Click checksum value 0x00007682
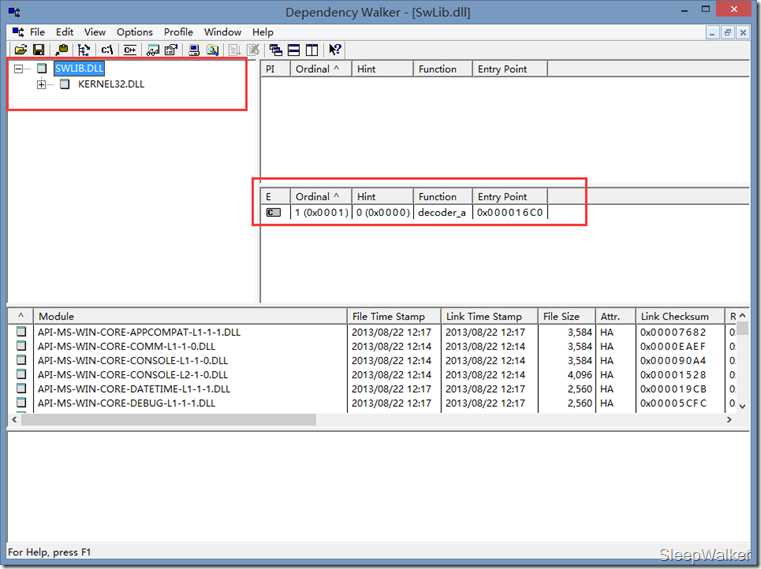The height and width of the screenshot is (569, 761). point(673,332)
